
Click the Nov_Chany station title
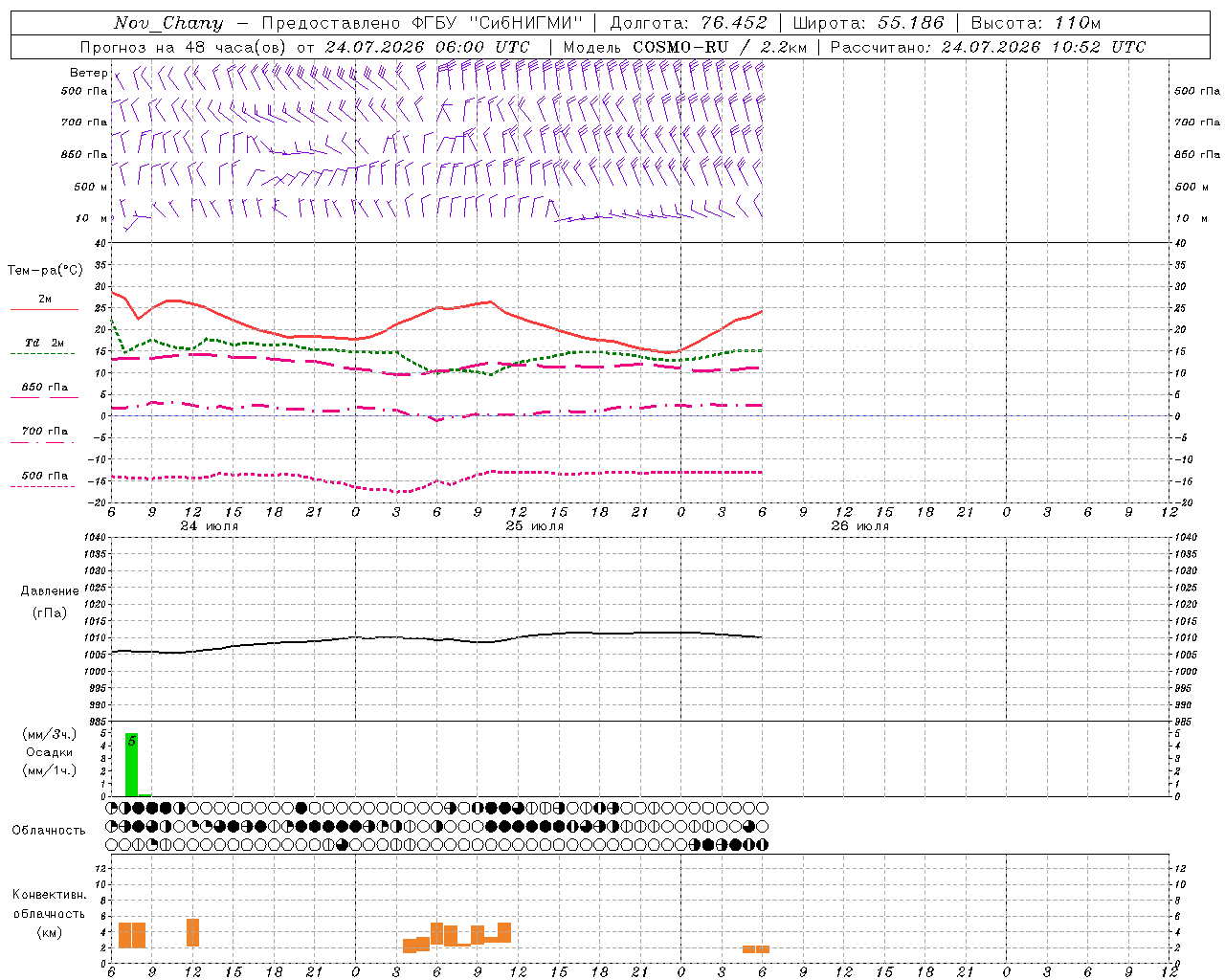[x=168, y=23]
